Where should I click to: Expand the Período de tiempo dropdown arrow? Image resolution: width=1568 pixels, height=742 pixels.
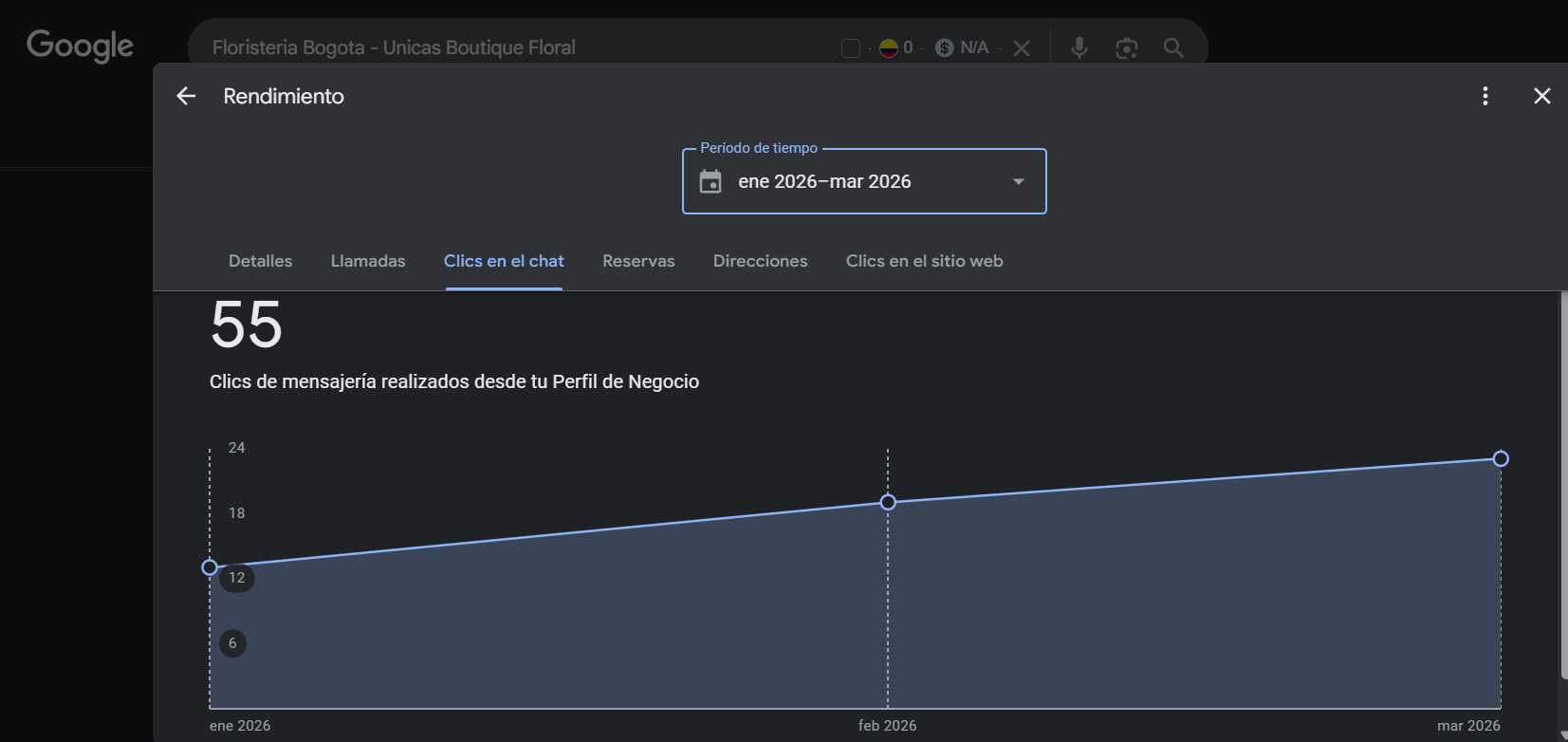pos(1018,181)
